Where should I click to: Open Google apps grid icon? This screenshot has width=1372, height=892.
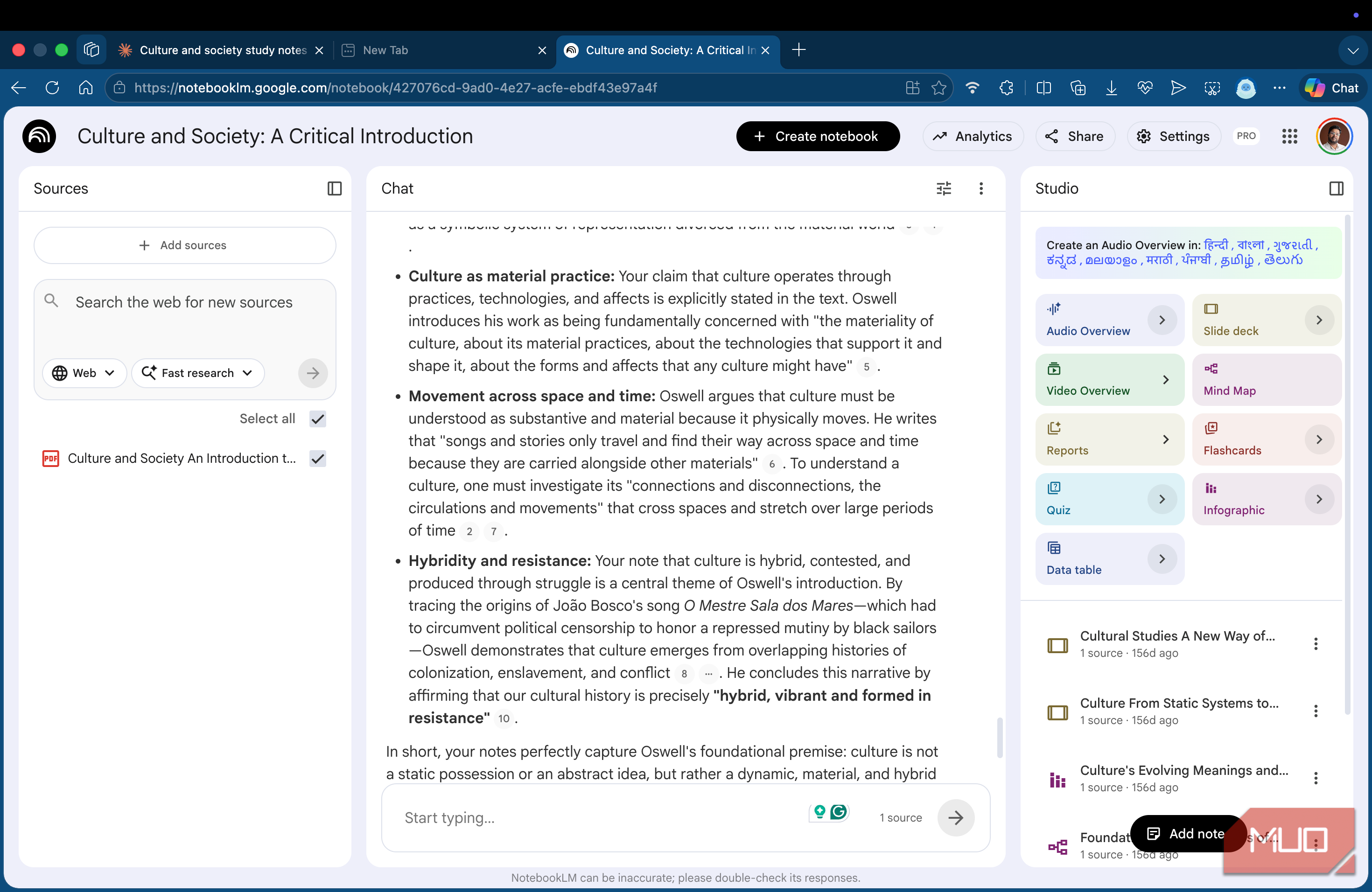[x=1289, y=137]
